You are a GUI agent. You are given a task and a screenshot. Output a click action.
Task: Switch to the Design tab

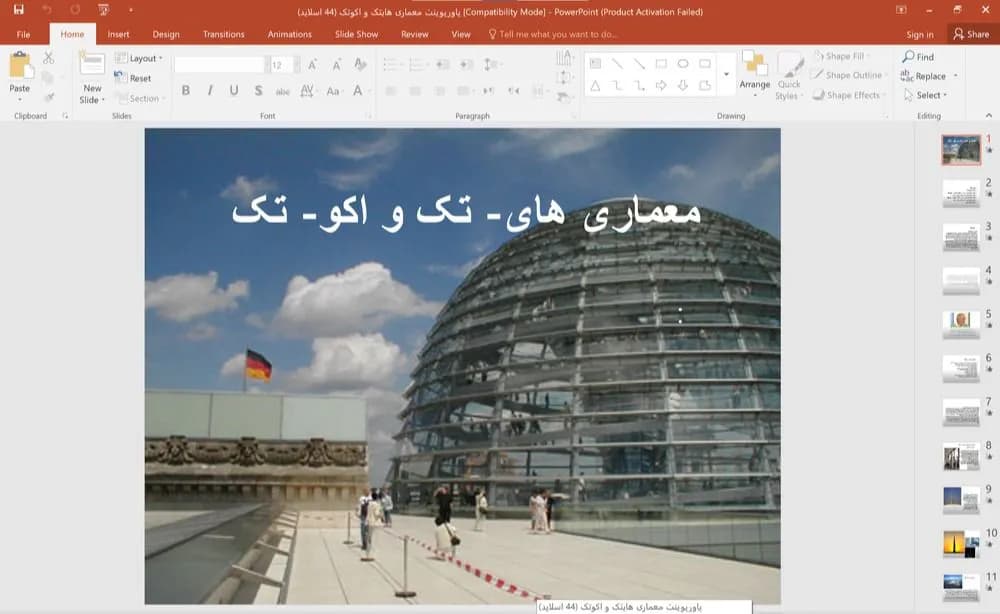click(166, 34)
